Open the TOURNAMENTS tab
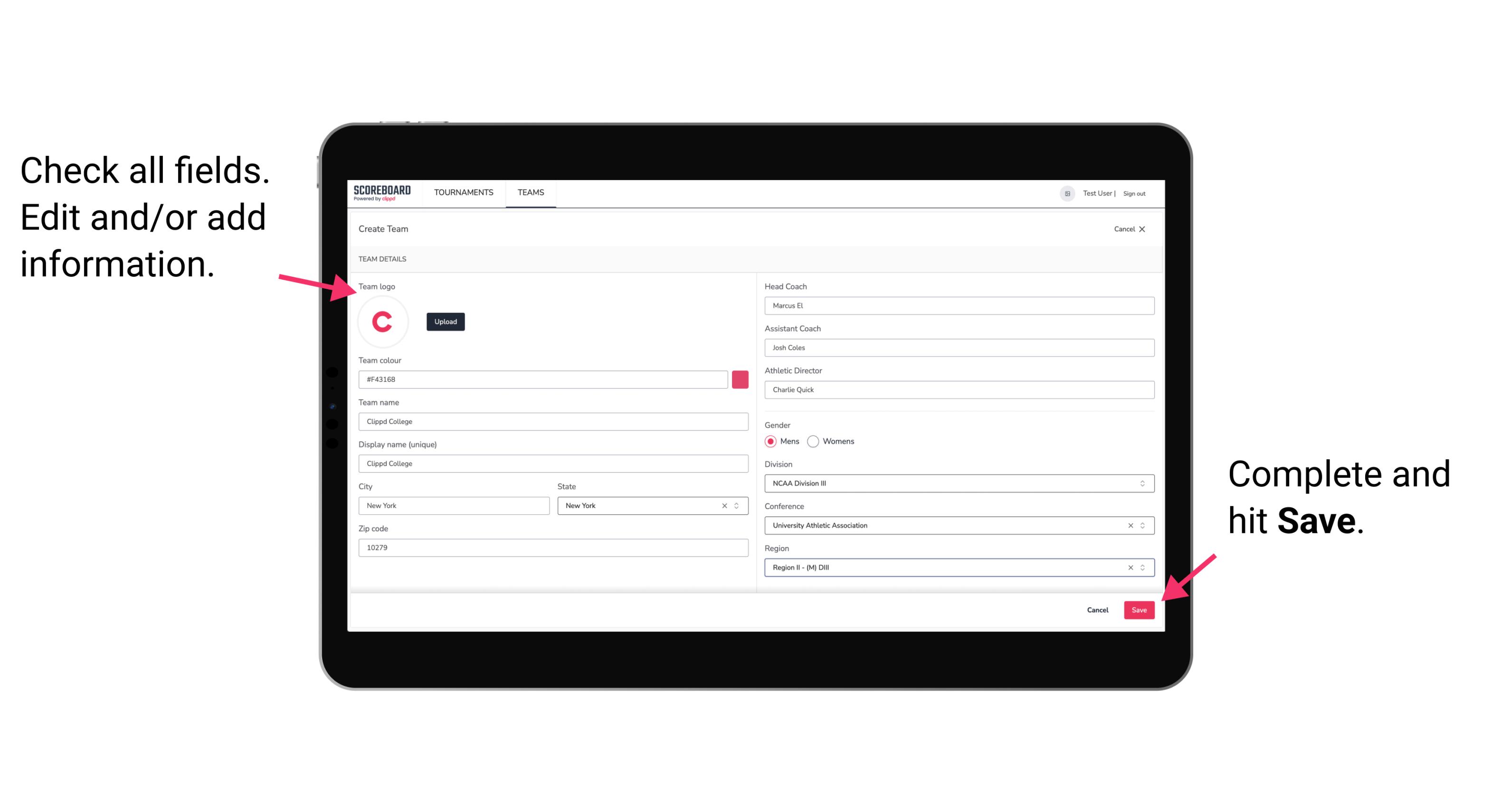 pyautogui.click(x=464, y=192)
